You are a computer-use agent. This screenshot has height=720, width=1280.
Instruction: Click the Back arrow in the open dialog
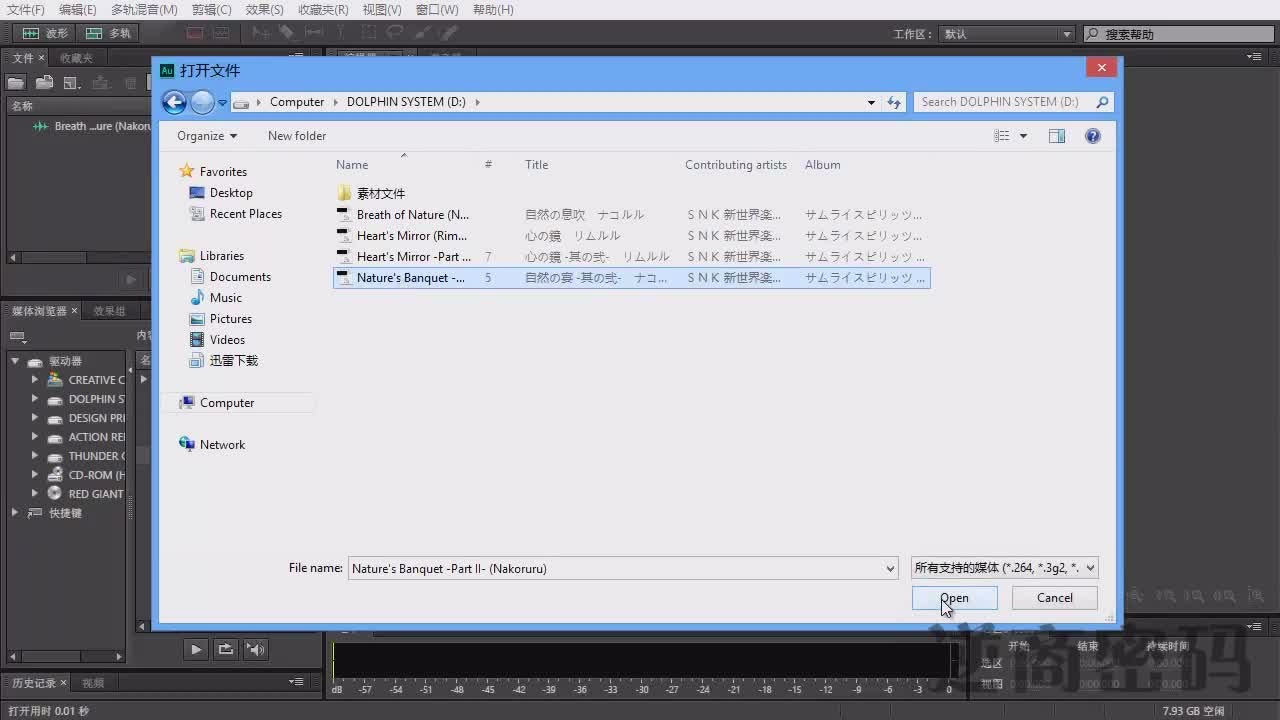[174, 102]
